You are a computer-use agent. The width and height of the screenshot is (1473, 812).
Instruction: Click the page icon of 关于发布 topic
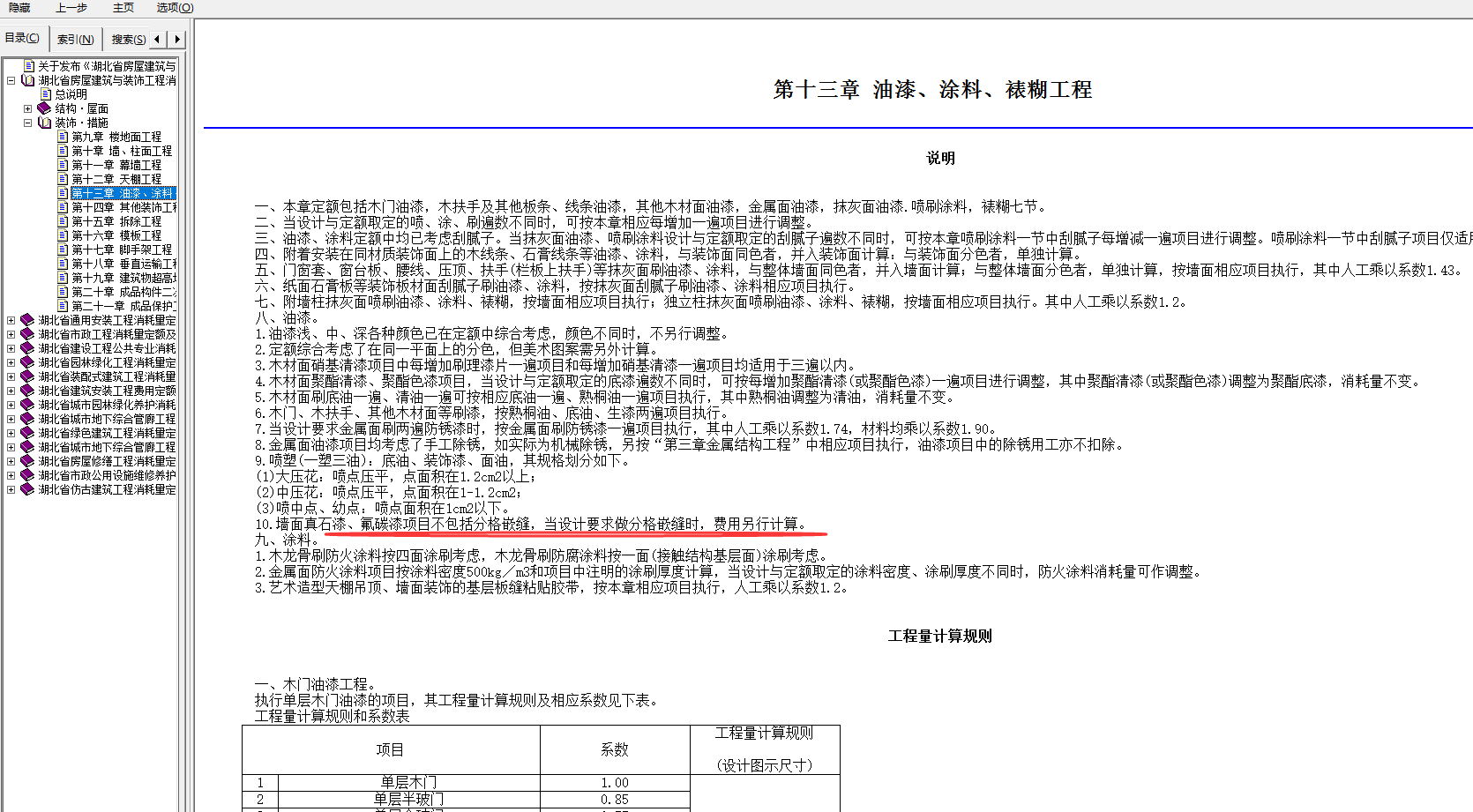point(29,66)
